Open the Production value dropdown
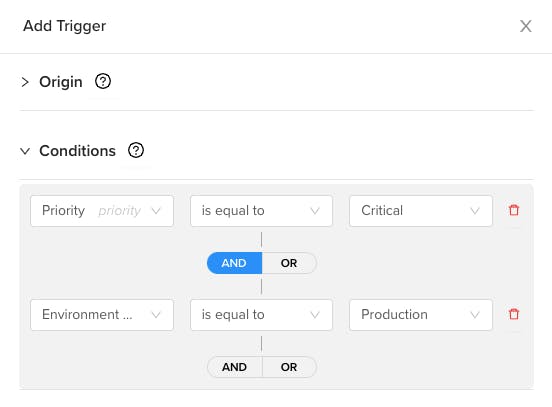Viewport: 552px width, 407px height. (x=421, y=315)
